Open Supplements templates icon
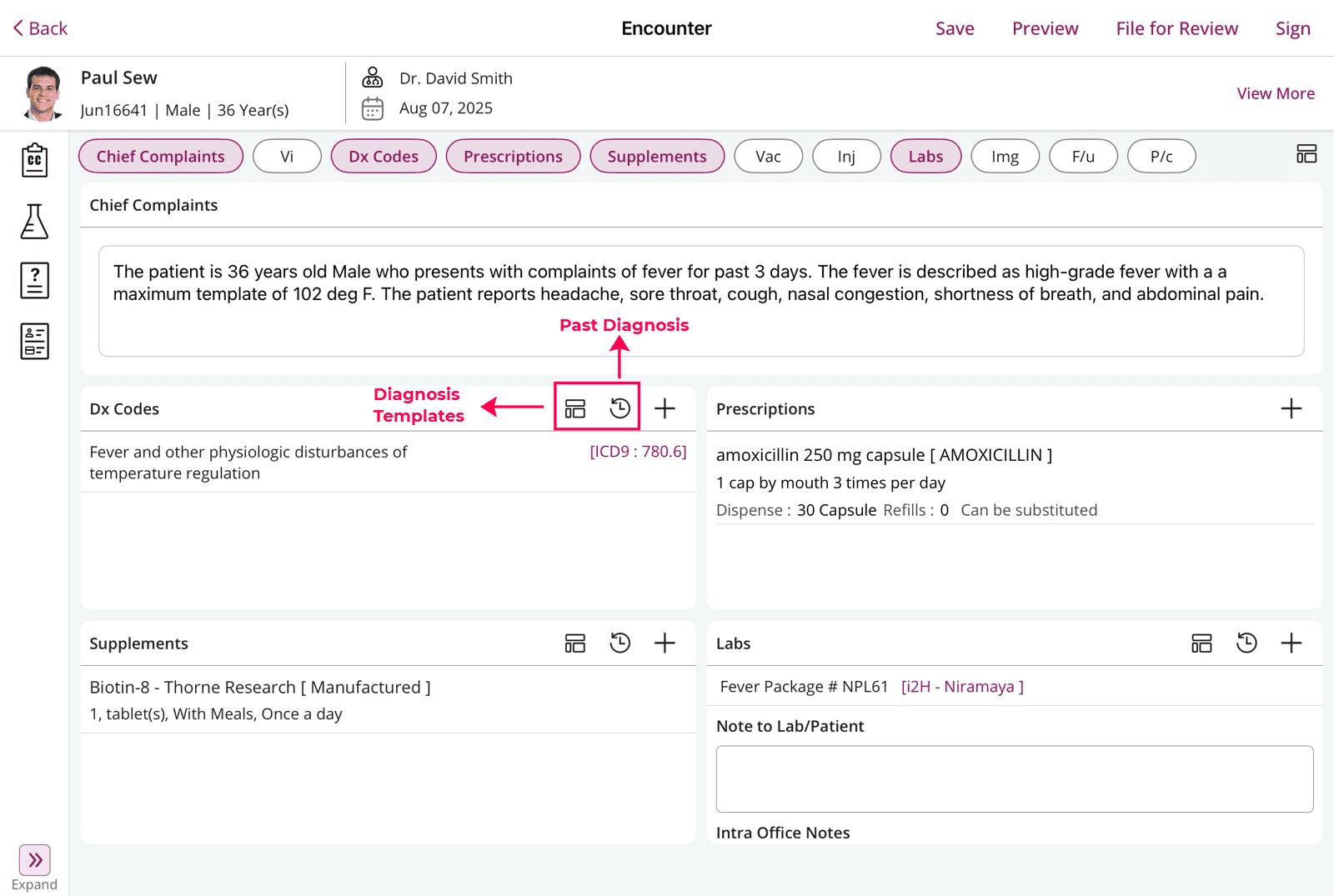Viewport: 1334px width, 896px height. tap(575, 643)
